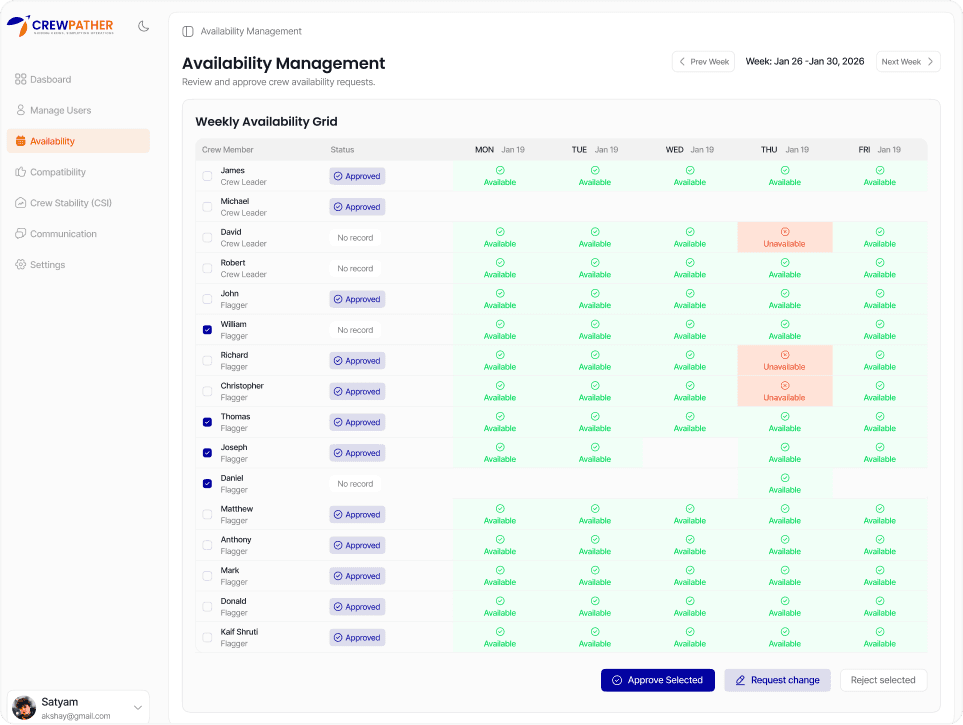Viewport: 963px width, 725px height.
Task: Click the Request change button
Action: (776, 680)
